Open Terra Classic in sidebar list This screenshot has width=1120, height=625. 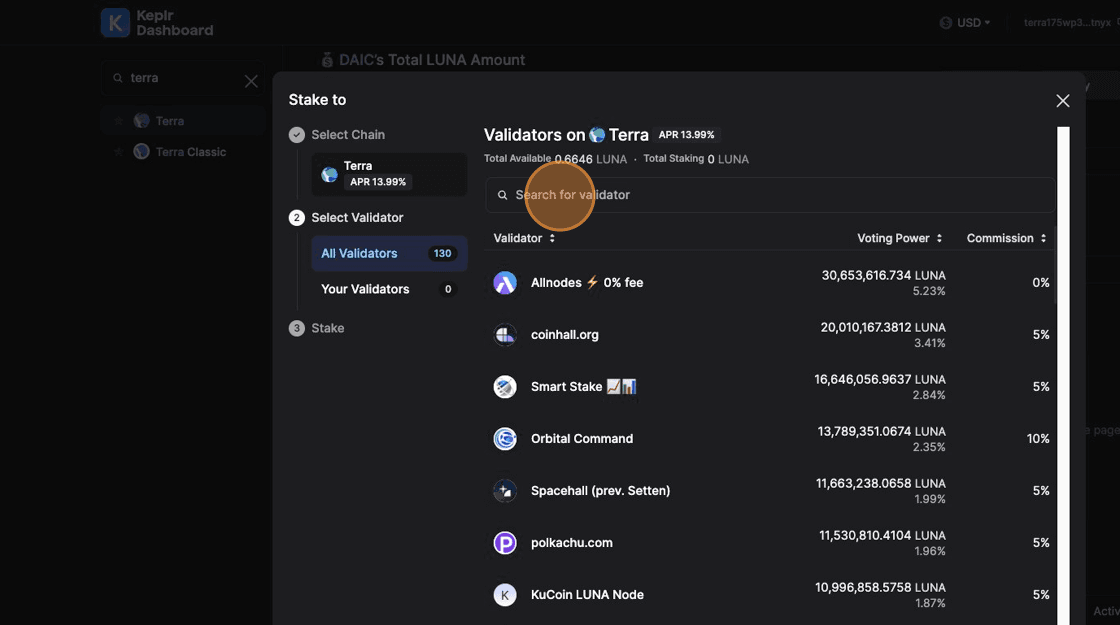(x=190, y=152)
